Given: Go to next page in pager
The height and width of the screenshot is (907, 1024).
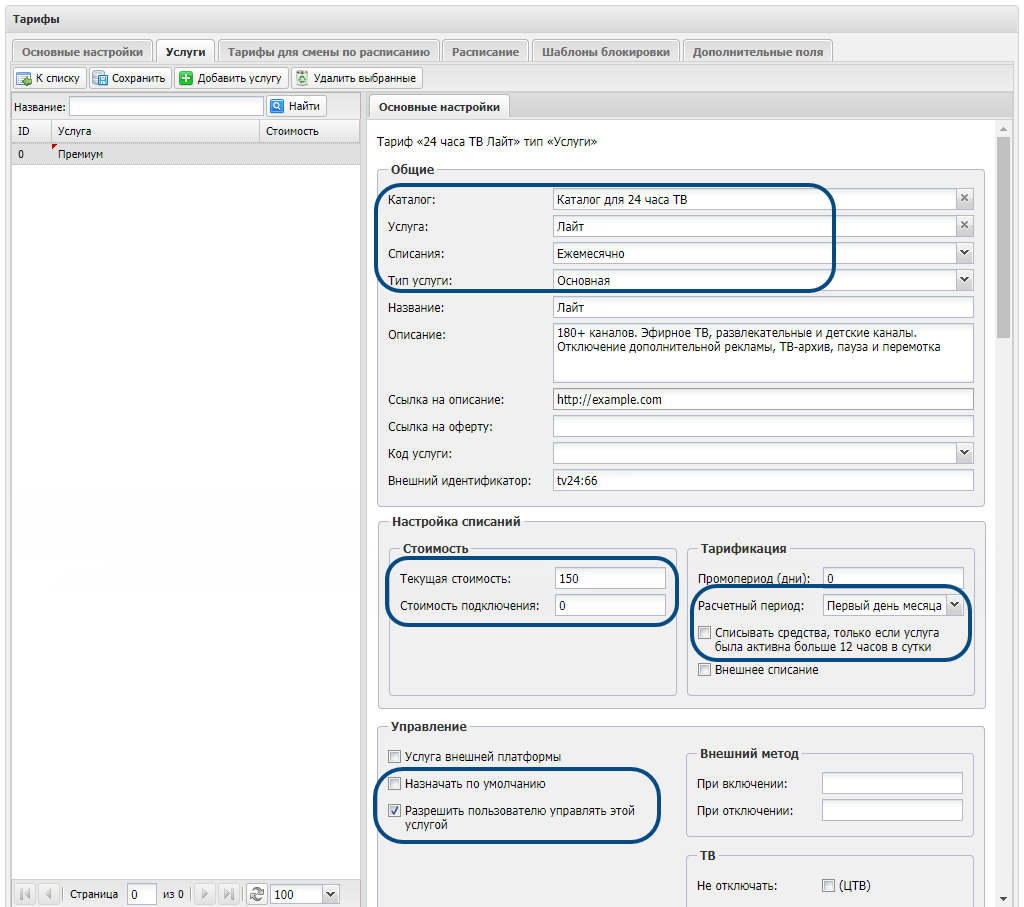Looking at the screenshot, I should point(205,893).
